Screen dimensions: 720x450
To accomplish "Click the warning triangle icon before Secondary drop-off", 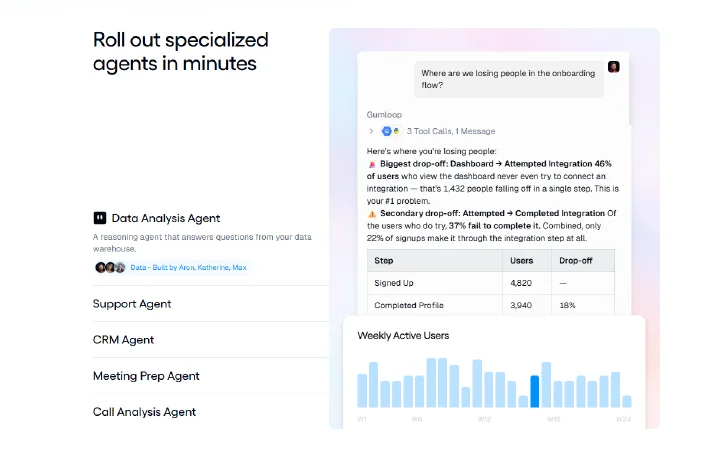I will [x=372, y=214].
